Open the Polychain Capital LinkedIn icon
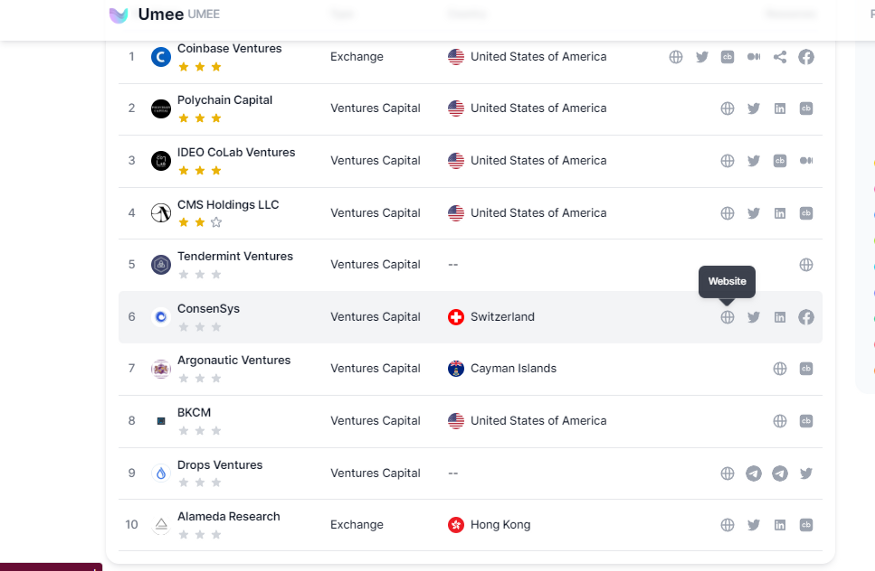Screen dimensions: 875x571 tap(780, 108)
